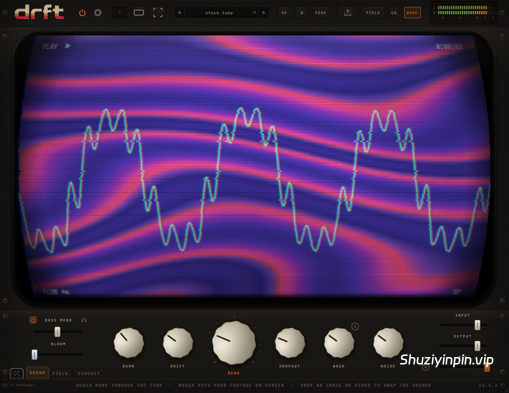Click the DRIFT knob
Image resolution: width=509 pixels, height=393 pixels.
[x=178, y=343]
